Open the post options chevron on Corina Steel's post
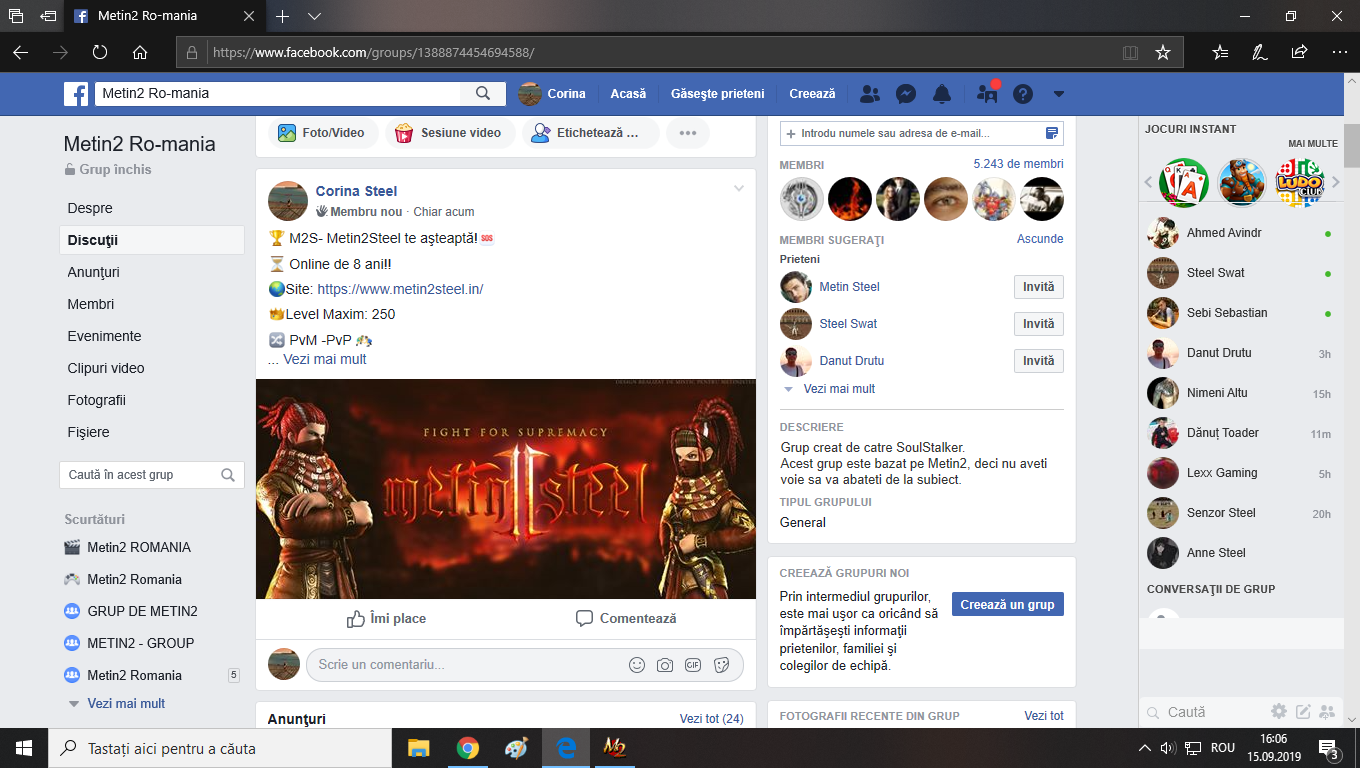The height and width of the screenshot is (768, 1360). [739, 189]
